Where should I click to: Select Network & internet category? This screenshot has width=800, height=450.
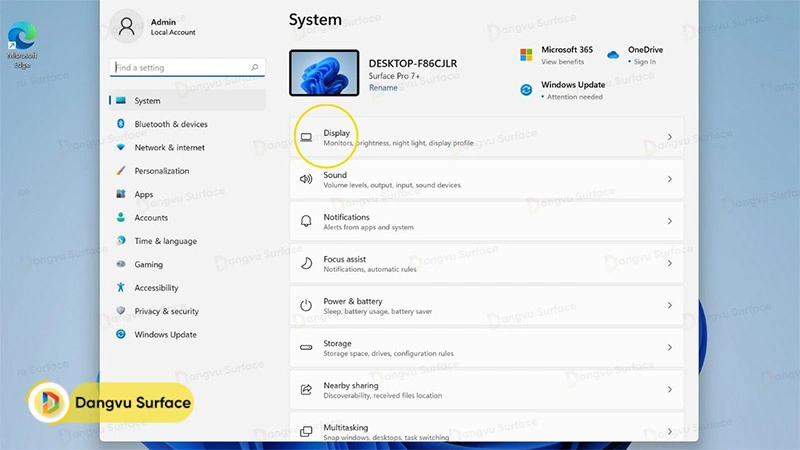point(169,147)
